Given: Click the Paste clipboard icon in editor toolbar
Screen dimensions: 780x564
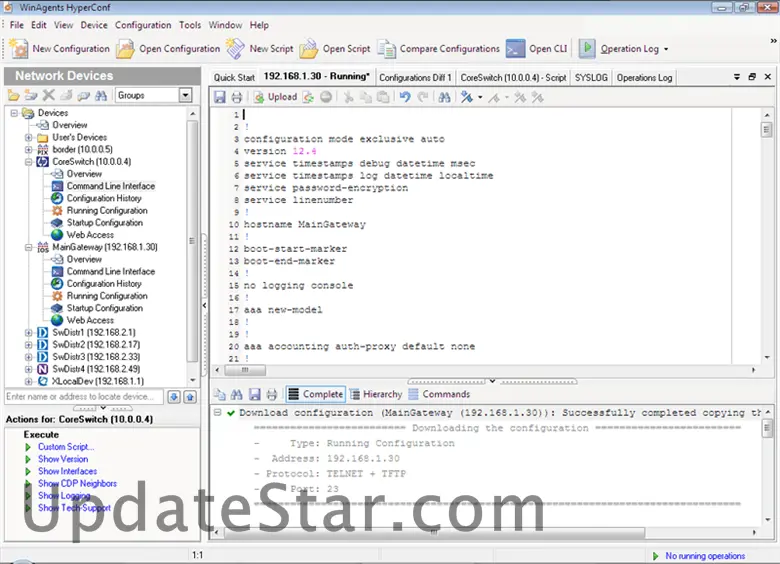Looking at the screenshot, I should pyautogui.click(x=383, y=97).
